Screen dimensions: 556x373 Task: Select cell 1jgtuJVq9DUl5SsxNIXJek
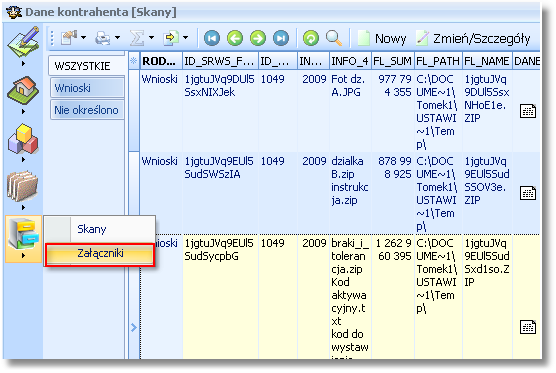point(220,111)
